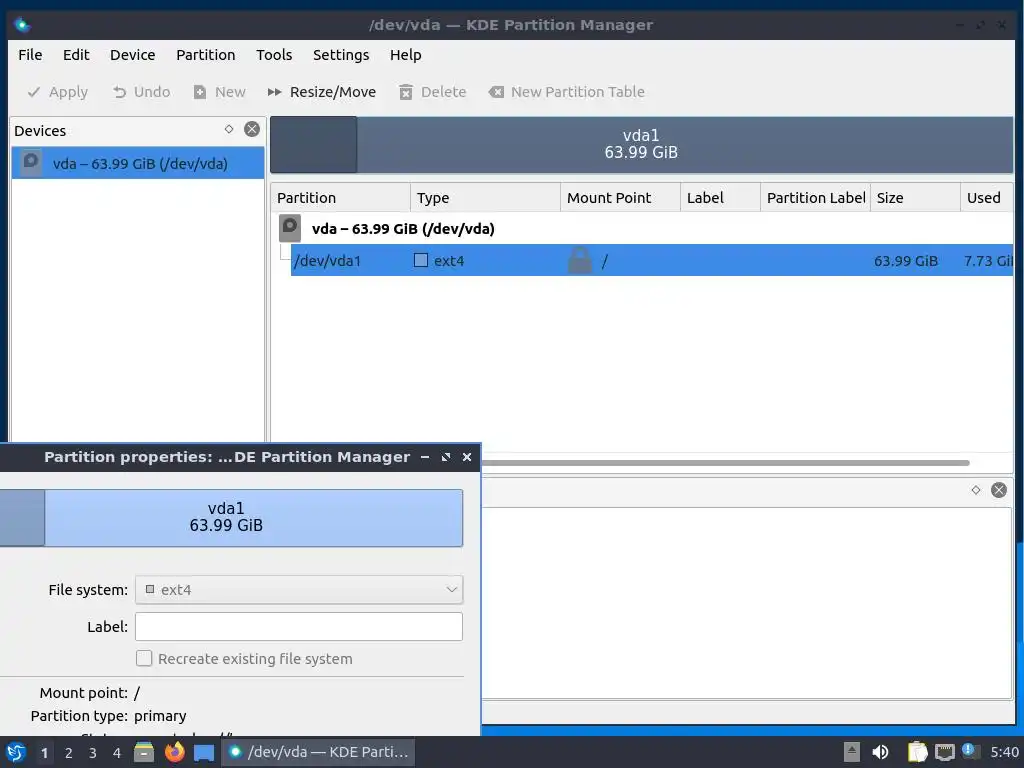
Task: Switch to virtual desktop 4
Action: 117,753
